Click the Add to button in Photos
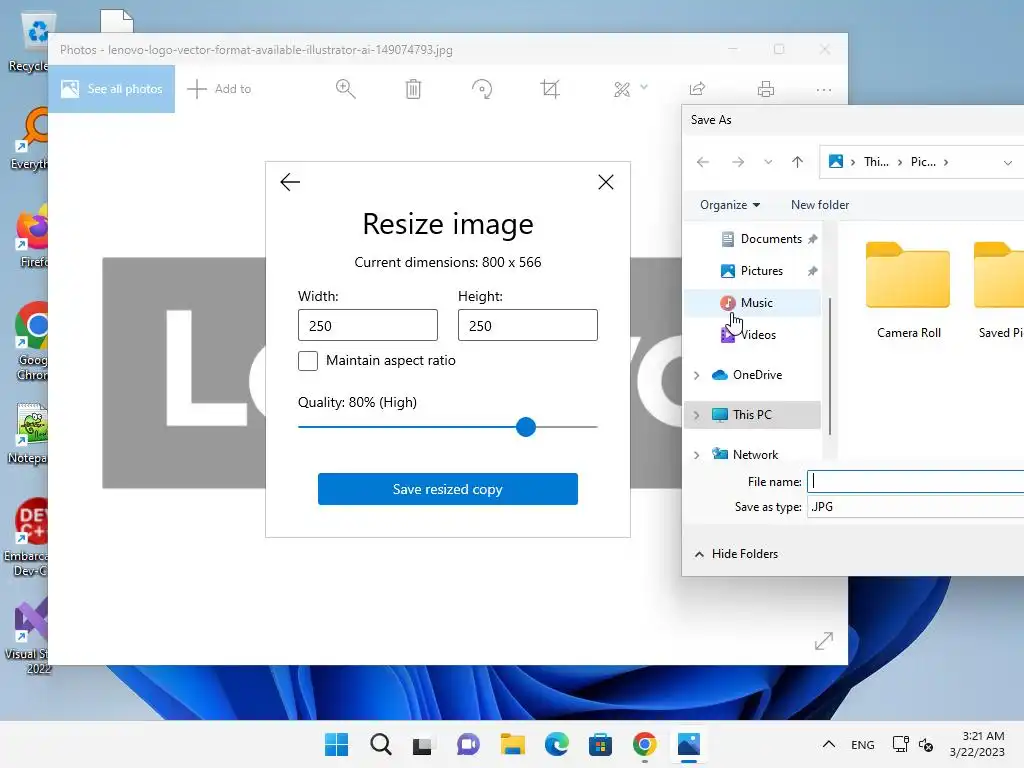1024x768 pixels. coord(219,89)
